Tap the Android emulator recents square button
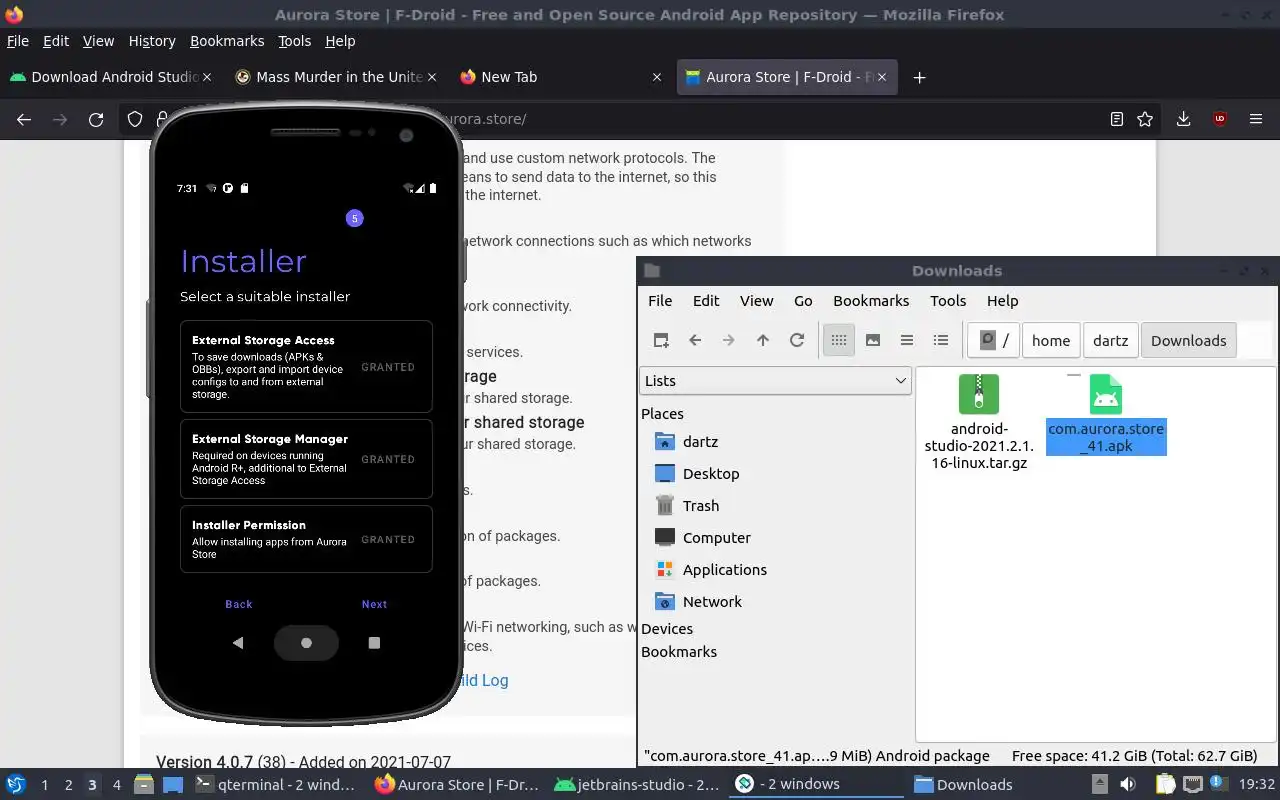Image resolution: width=1280 pixels, height=800 pixels. pos(374,643)
